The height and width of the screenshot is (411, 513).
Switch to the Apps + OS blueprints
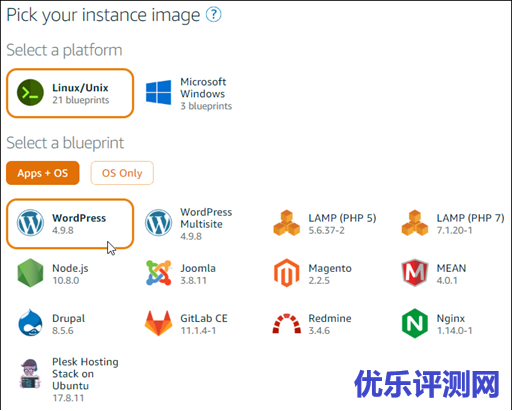(43, 173)
